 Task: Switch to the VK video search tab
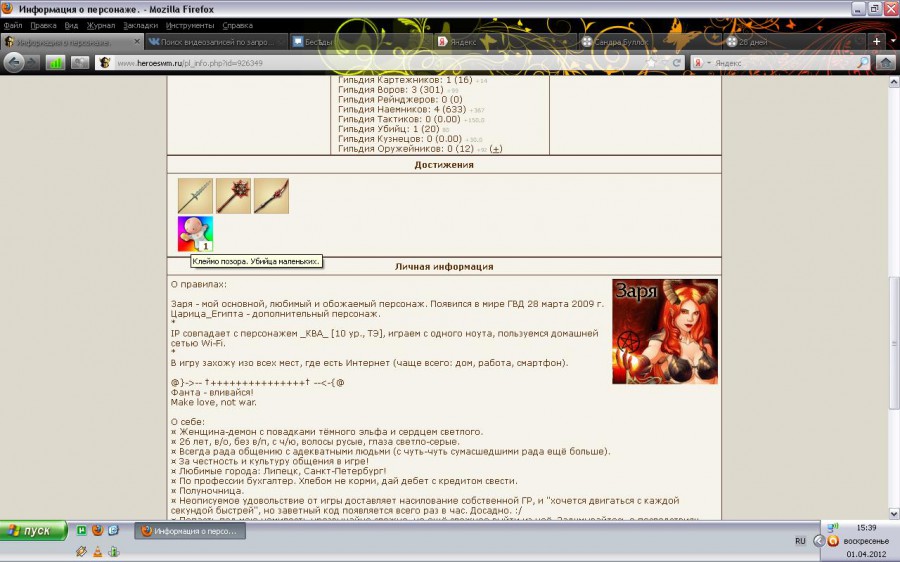click(x=210, y=41)
